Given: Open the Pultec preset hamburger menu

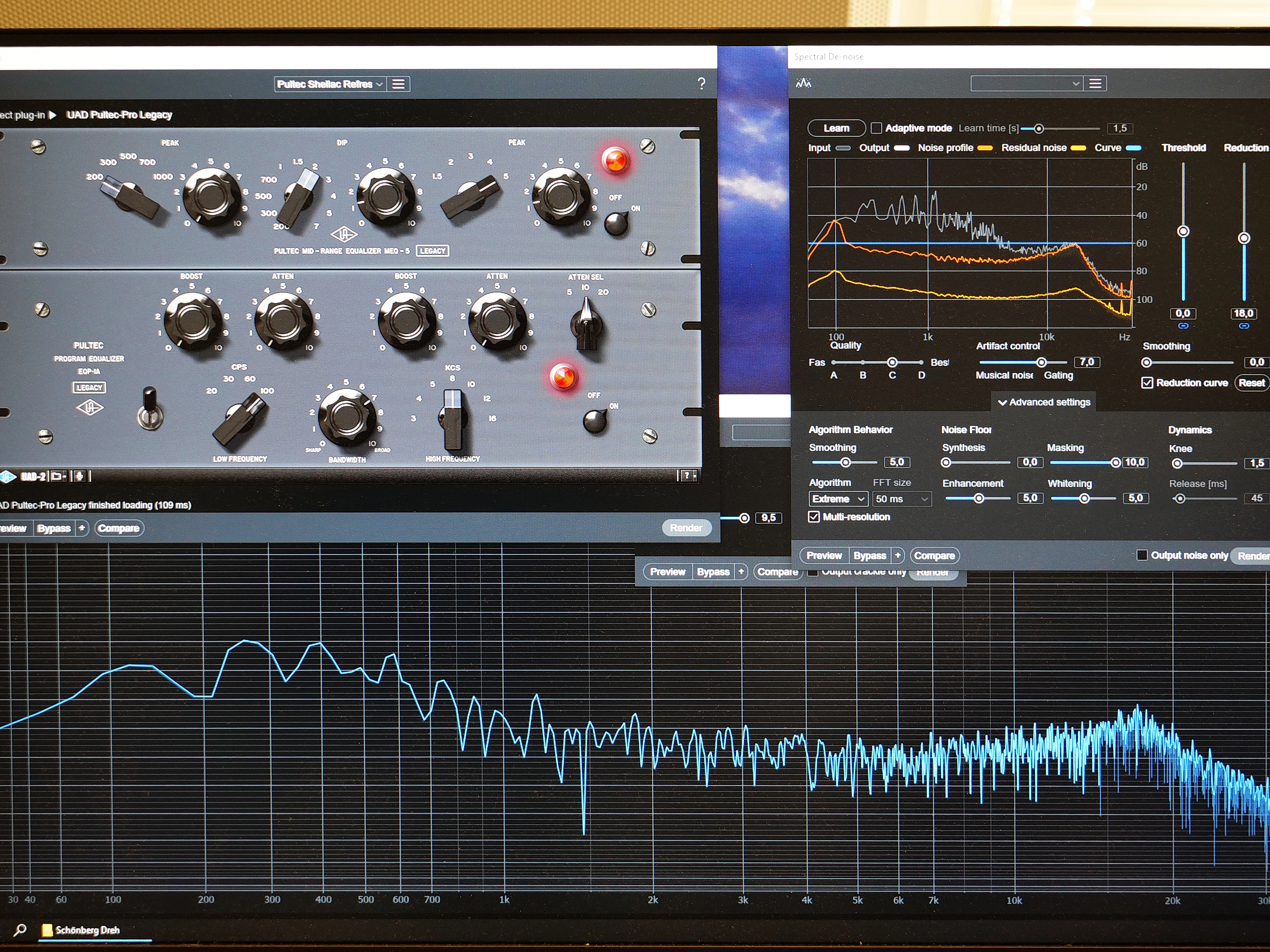Looking at the screenshot, I should [398, 84].
